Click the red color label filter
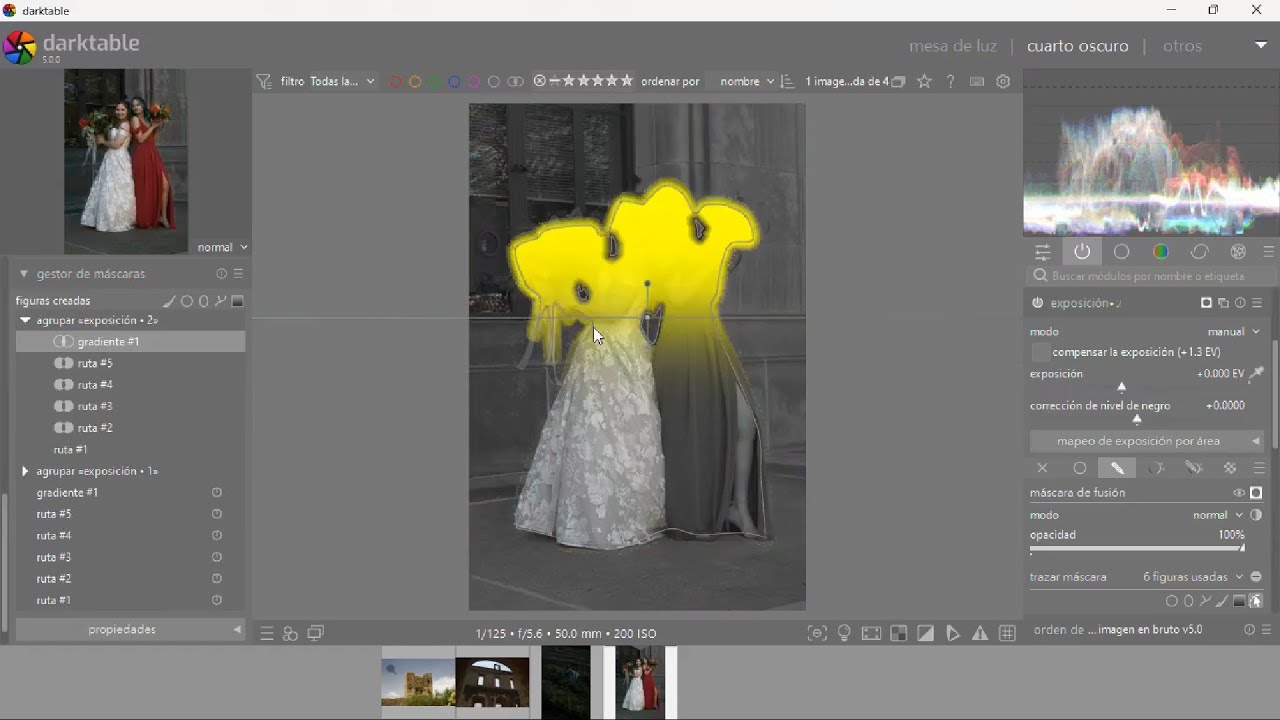 pos(396,82)
